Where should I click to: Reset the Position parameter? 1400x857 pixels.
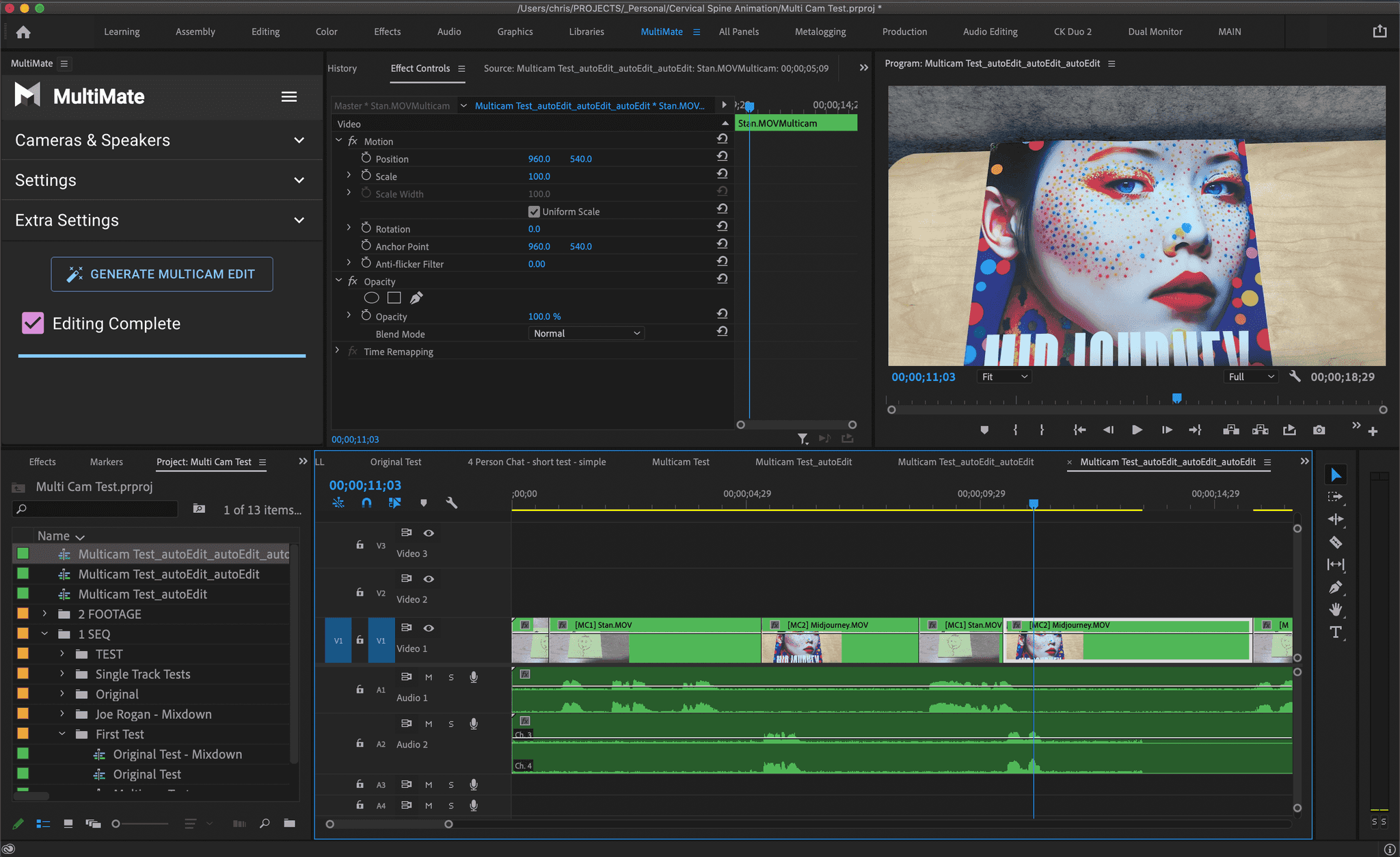(x=722, y=156)
